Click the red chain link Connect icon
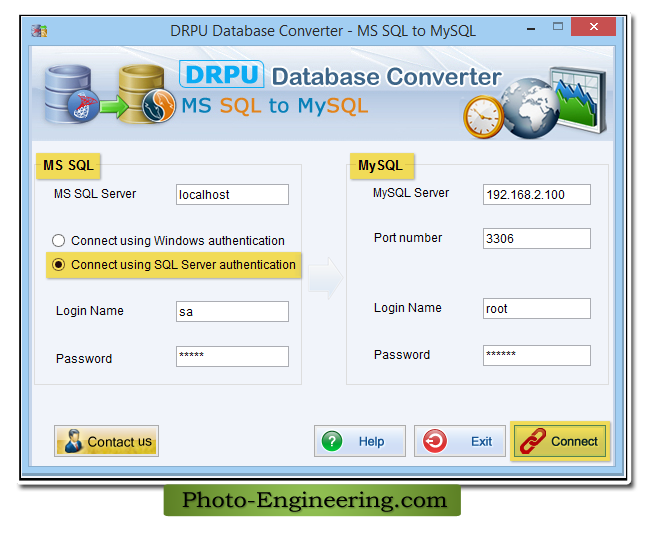646x539 pixels. tap(532, 441)
